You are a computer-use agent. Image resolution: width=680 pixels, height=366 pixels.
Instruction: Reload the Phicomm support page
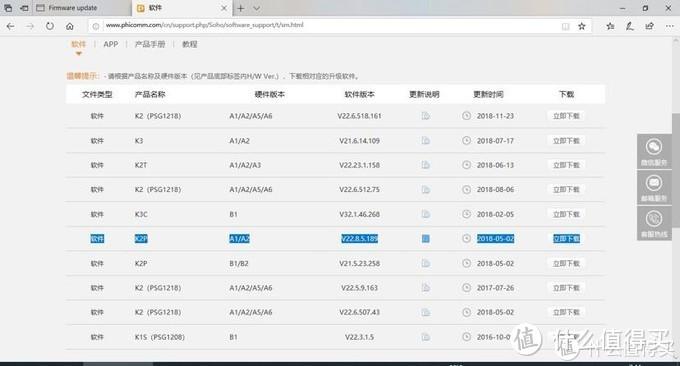(x=50, y=26)
